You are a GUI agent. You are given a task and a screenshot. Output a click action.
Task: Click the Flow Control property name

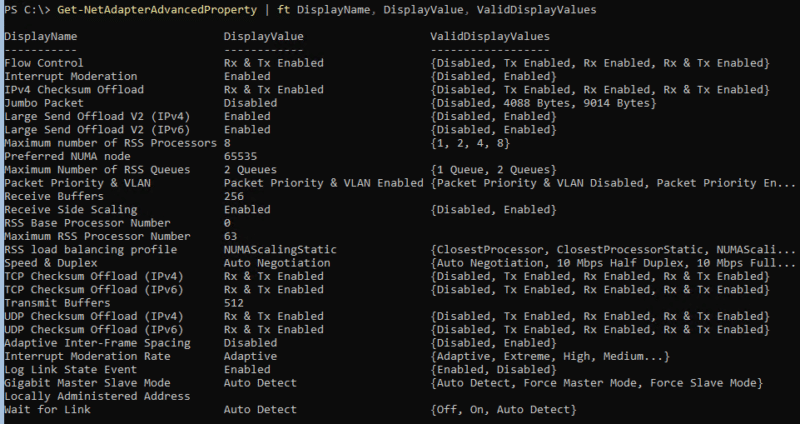point(44,63)
